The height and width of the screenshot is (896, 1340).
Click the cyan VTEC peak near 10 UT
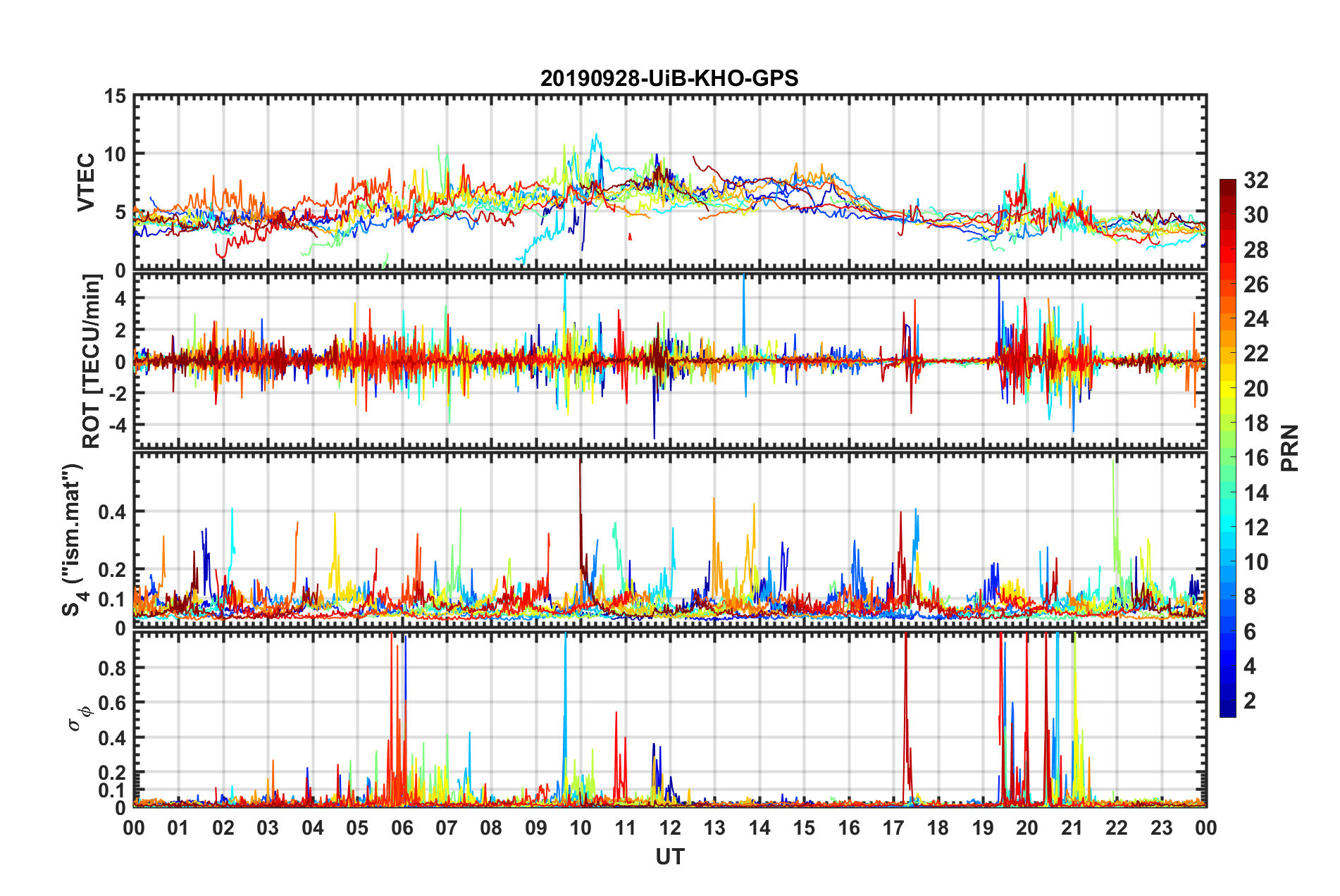597,135
